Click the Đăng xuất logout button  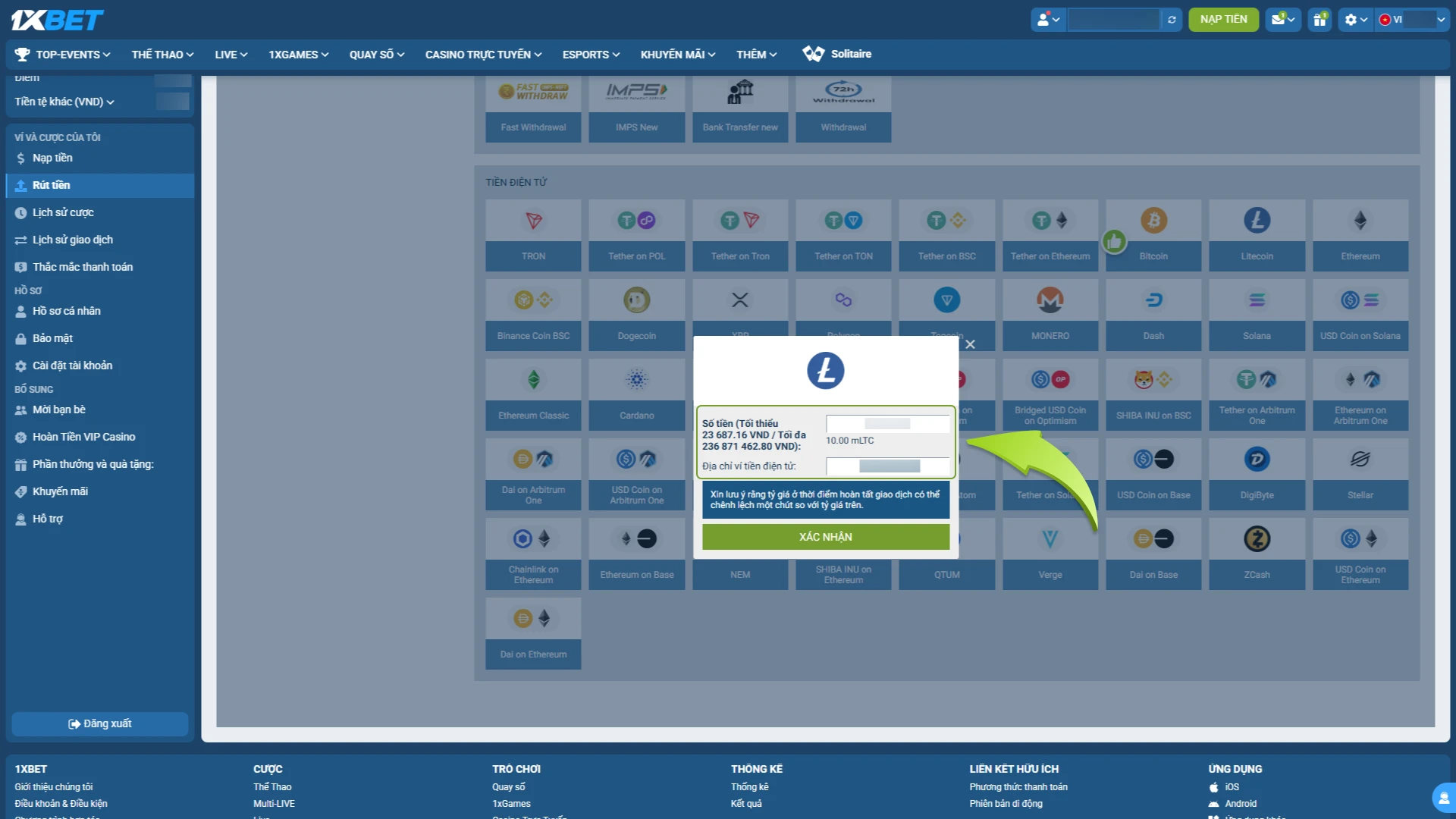tap(100, 723)
